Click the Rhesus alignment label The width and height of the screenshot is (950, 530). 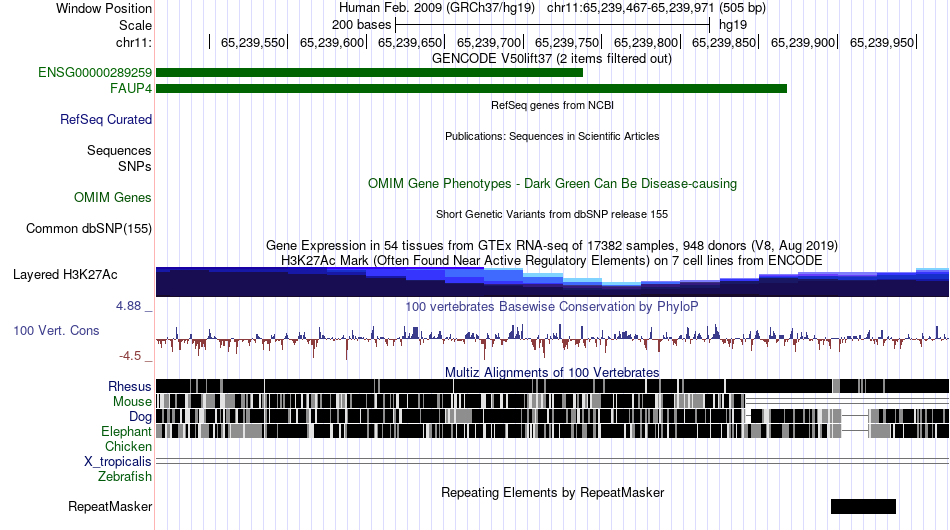(130, 386)
